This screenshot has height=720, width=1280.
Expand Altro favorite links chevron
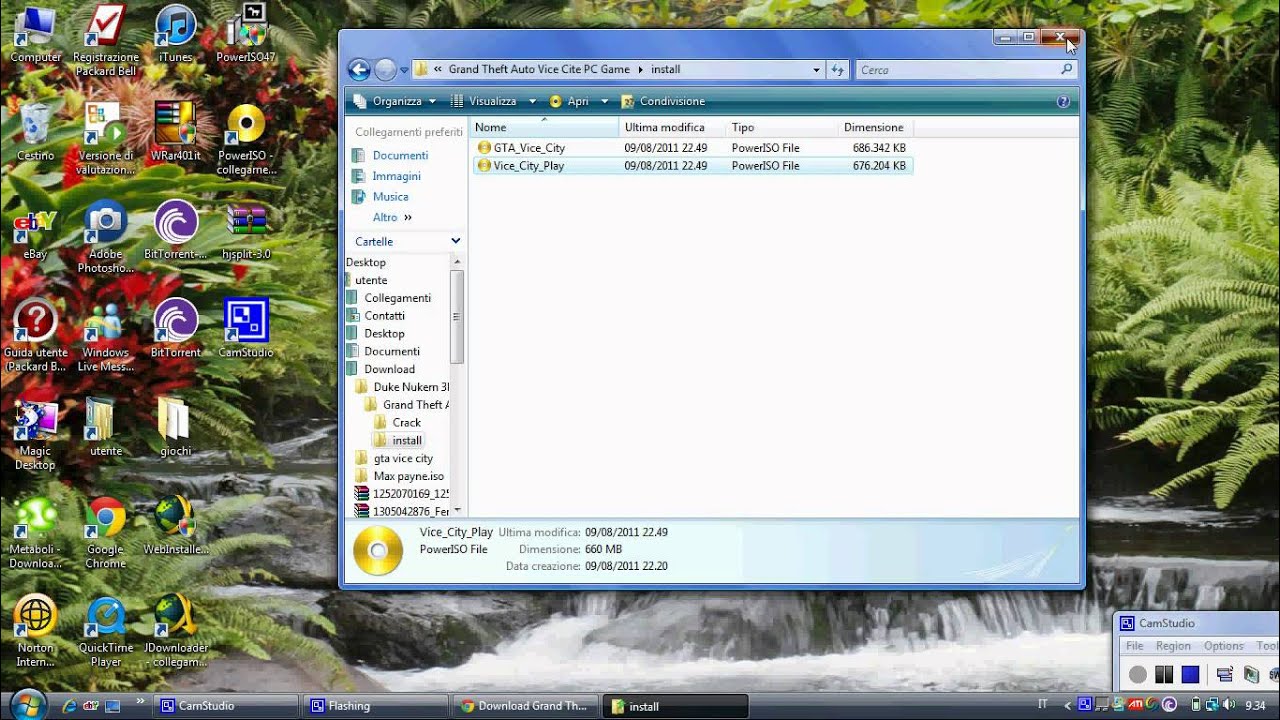tap(408, 217)
